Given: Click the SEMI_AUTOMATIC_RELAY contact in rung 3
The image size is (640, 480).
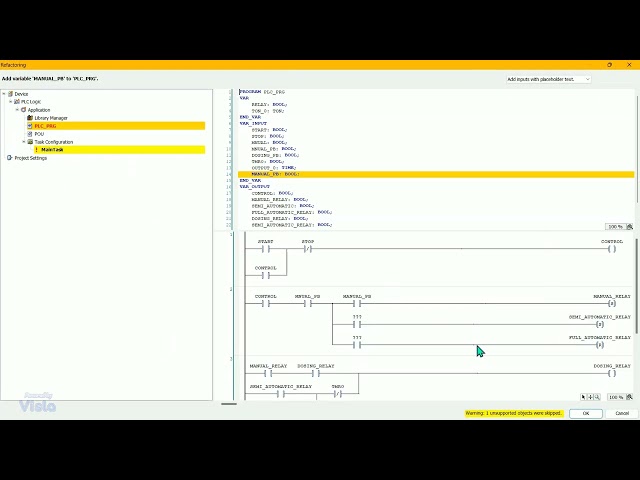Looking at the screenshot, I should [x=280, y=394].
